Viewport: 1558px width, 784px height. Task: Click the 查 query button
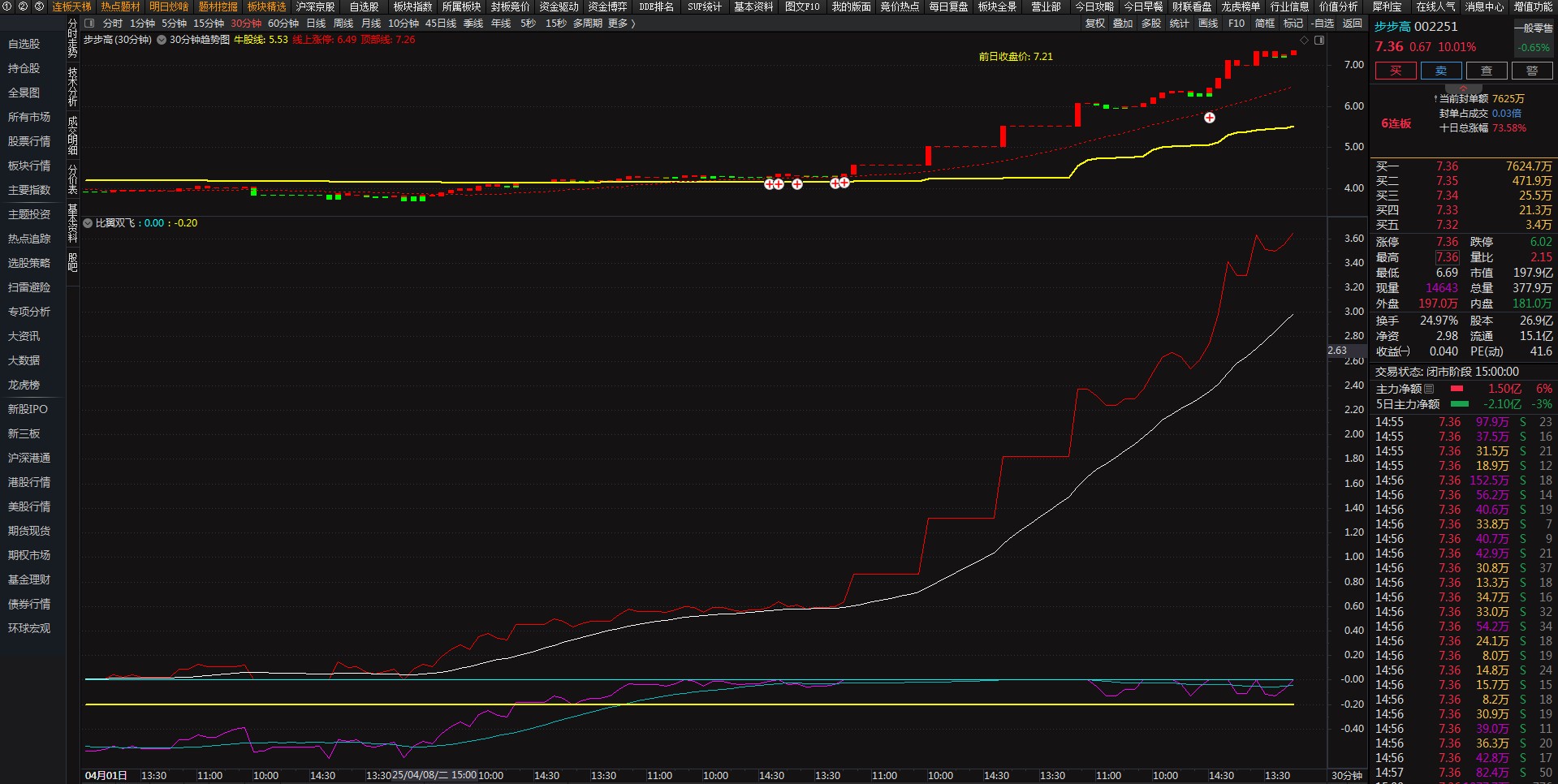pos(1487,71)
